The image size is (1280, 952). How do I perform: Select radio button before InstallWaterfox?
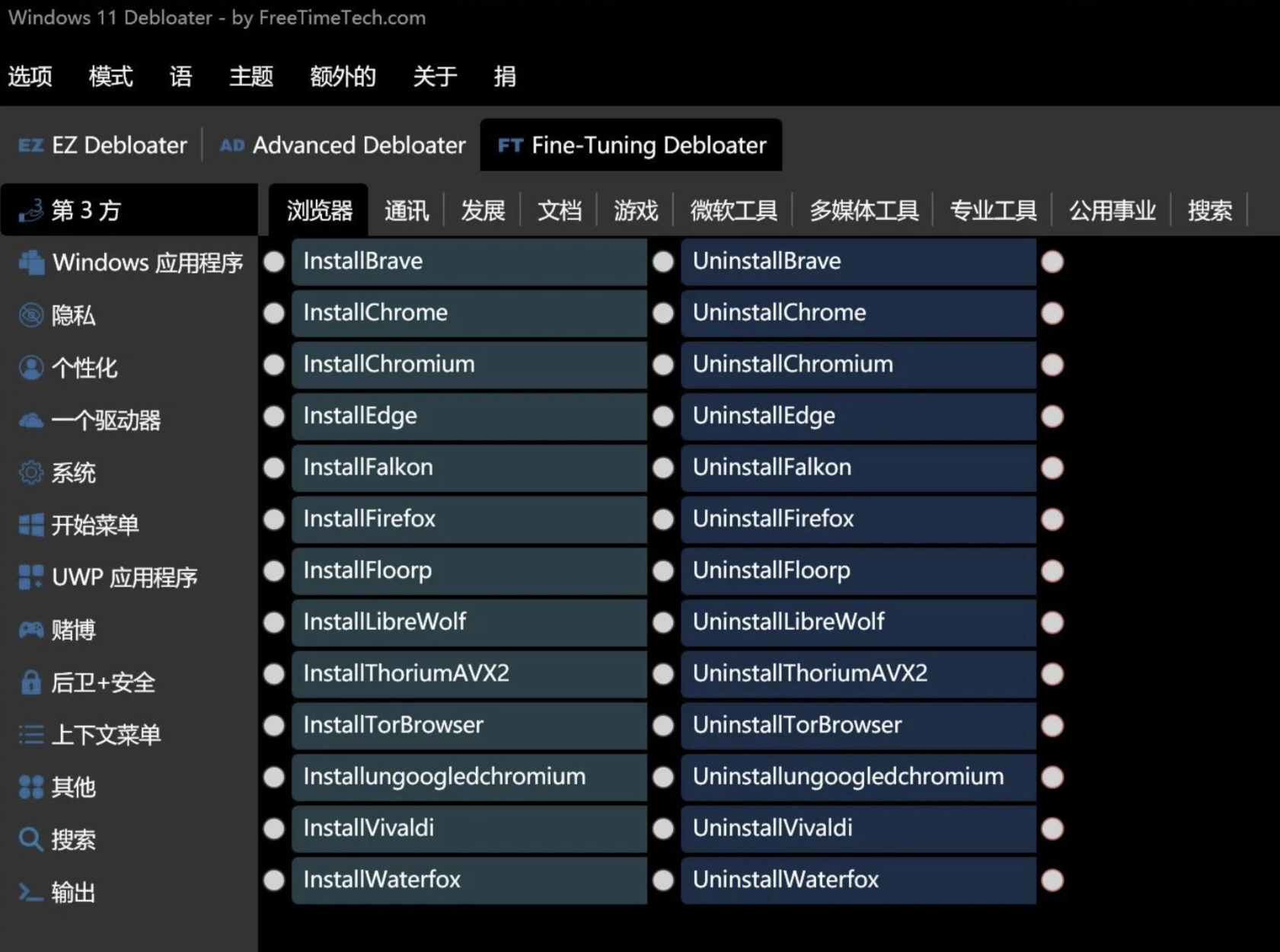pos(274,880)
